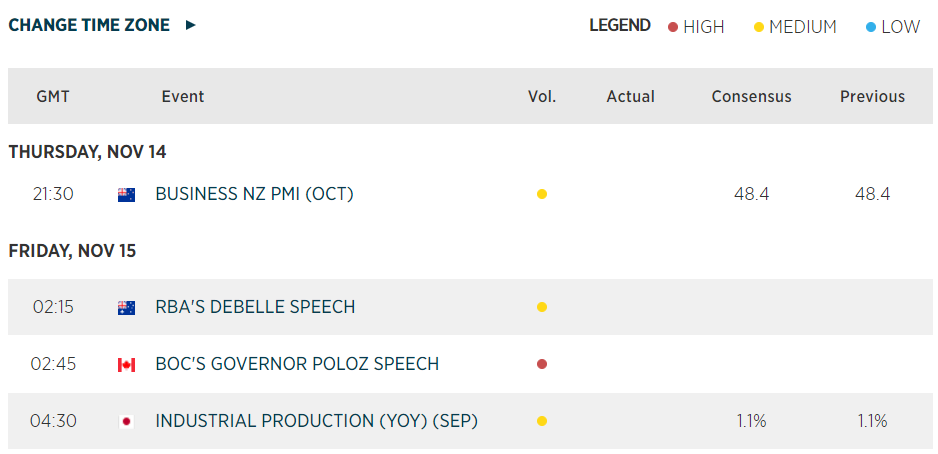Click the Australia flag icon
This screenshot has width=938, height=454.
(x=126, y=308)
